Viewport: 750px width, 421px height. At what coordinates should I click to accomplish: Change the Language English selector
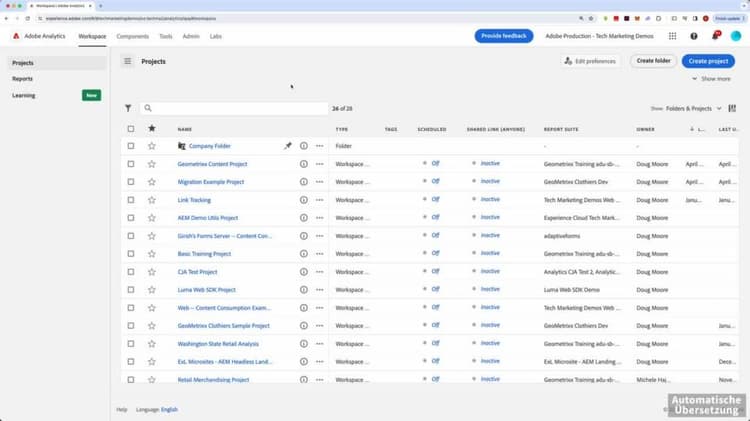(169, 410)
